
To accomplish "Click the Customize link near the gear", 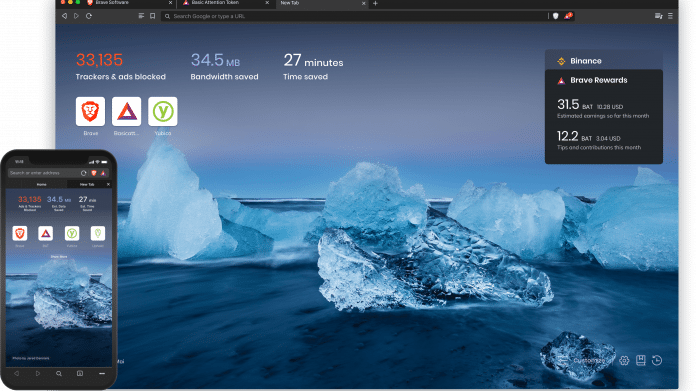I will (589, 360).
